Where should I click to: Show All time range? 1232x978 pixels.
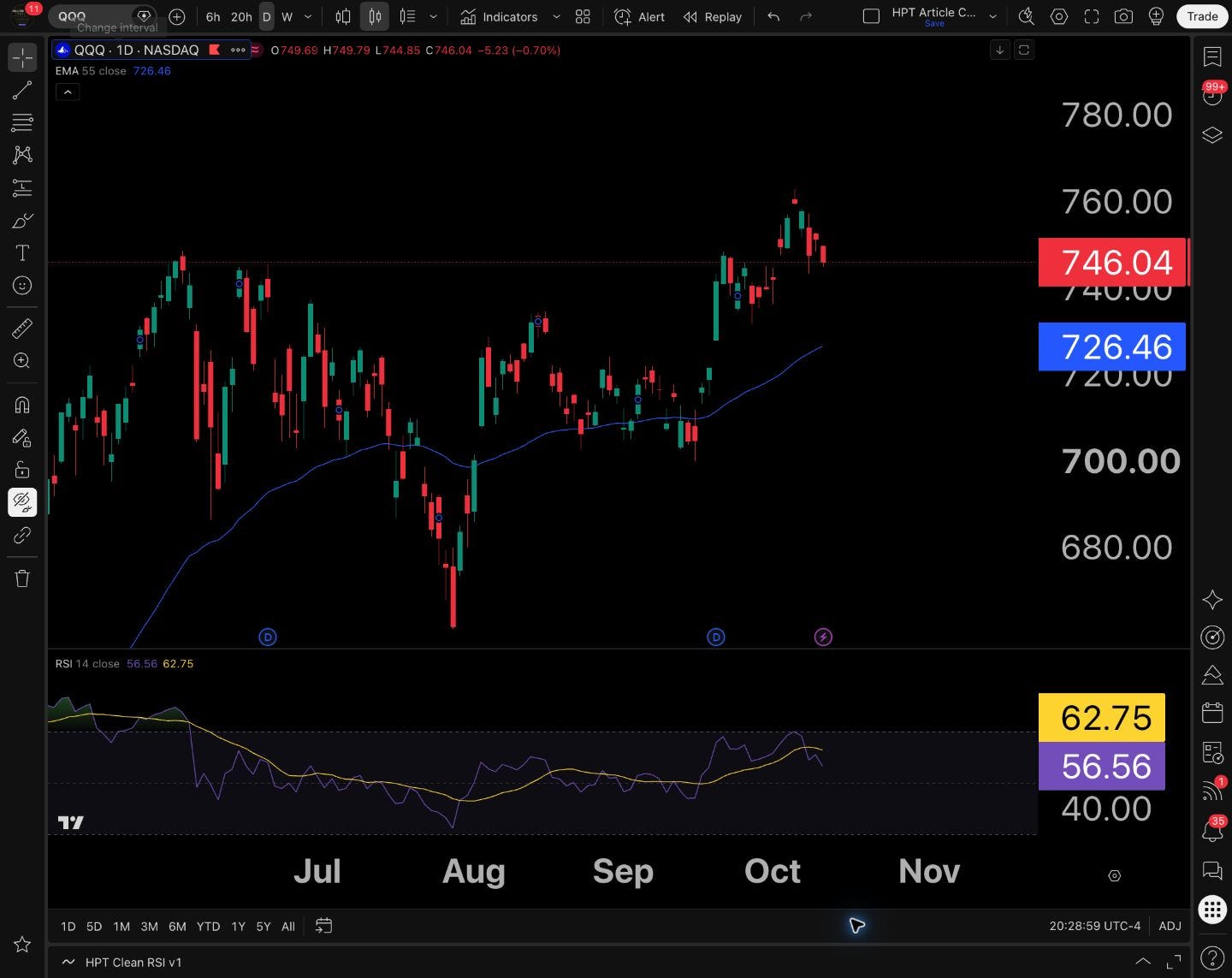(x=288, y=926)
